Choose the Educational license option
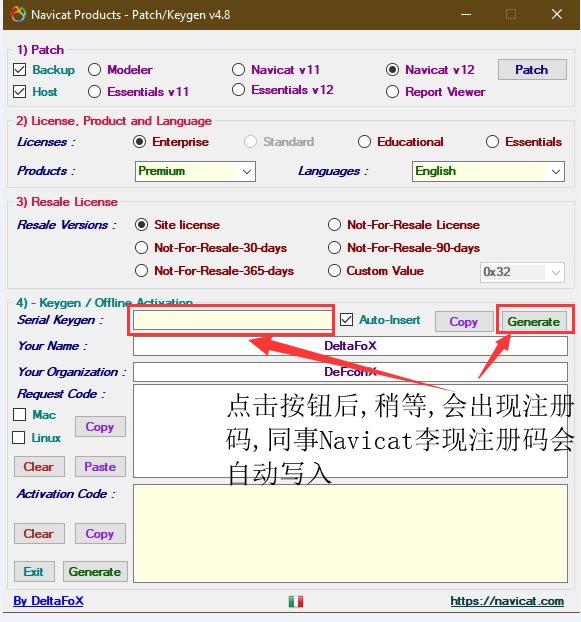The width and height of the screenshot is (581, 622). (364, 142)
